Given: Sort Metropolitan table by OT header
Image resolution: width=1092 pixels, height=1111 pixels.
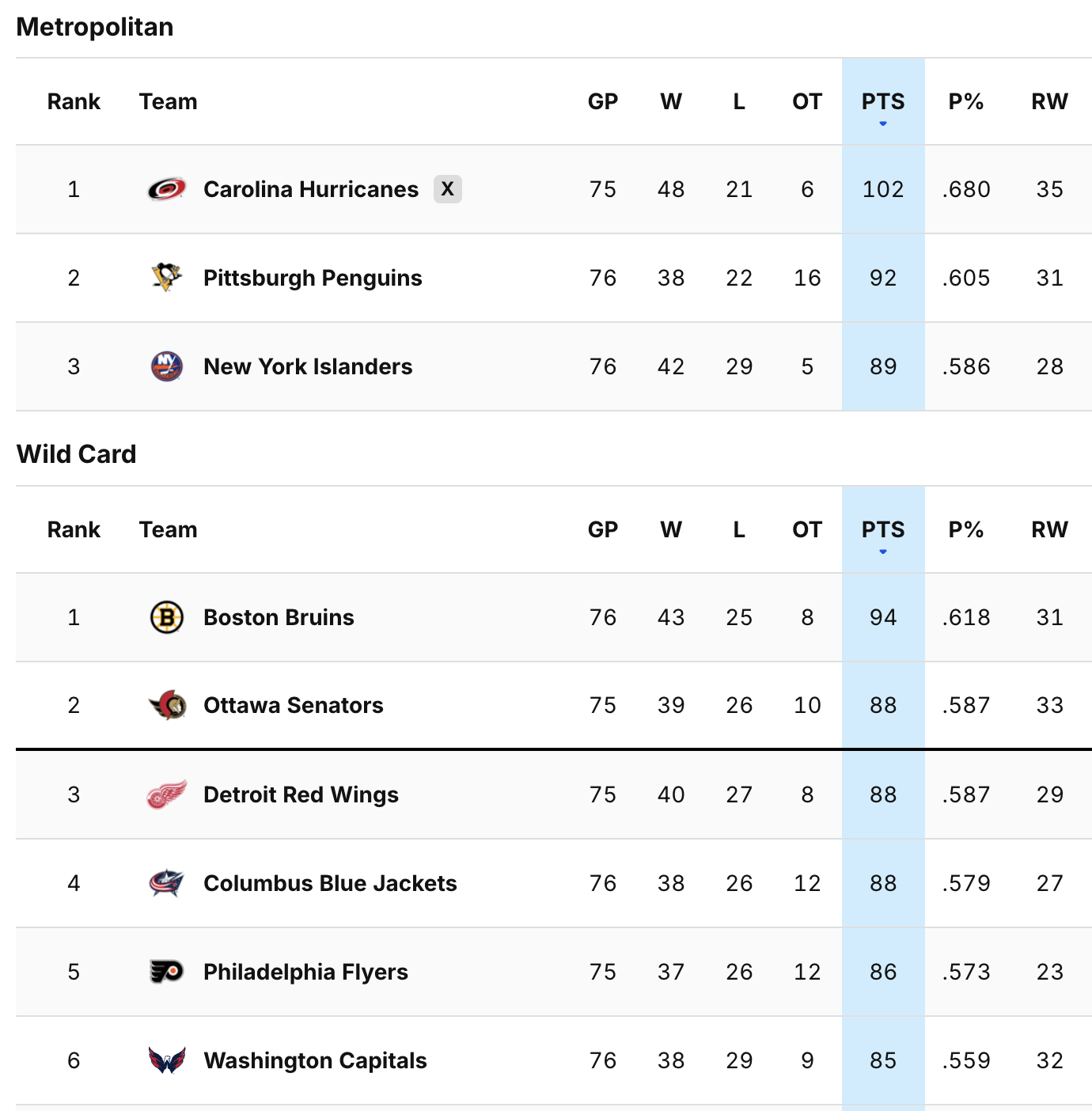Looking at the screenshot, I should [x=807, y=102].
